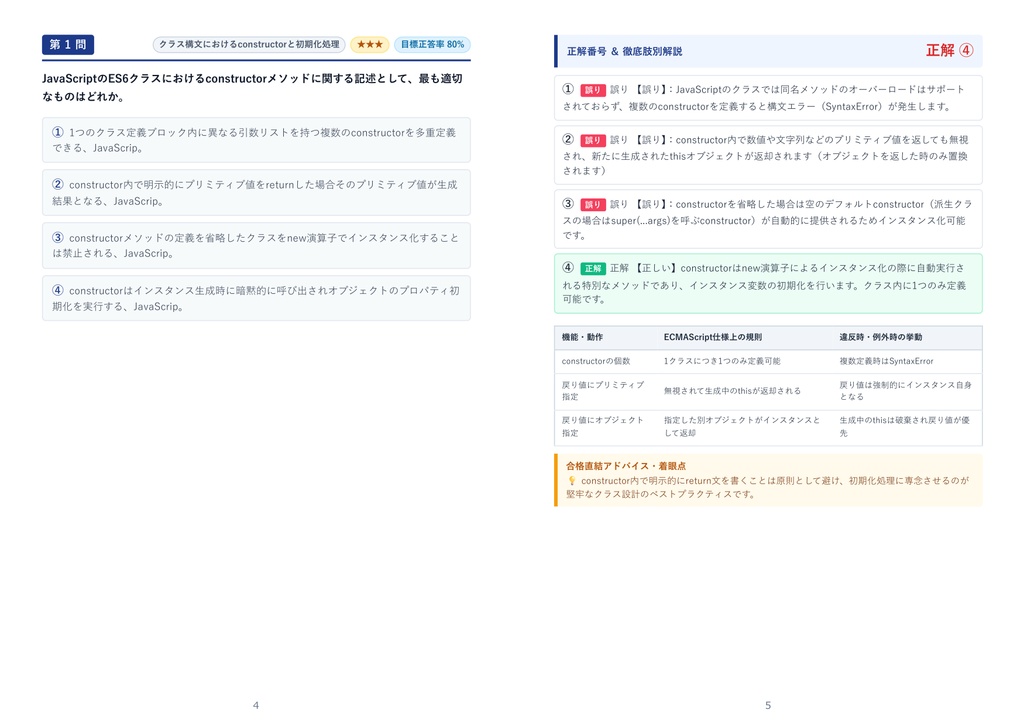
Task: Click the red 誤り badge in explanation ②
Action: click(x=592, y=140)
